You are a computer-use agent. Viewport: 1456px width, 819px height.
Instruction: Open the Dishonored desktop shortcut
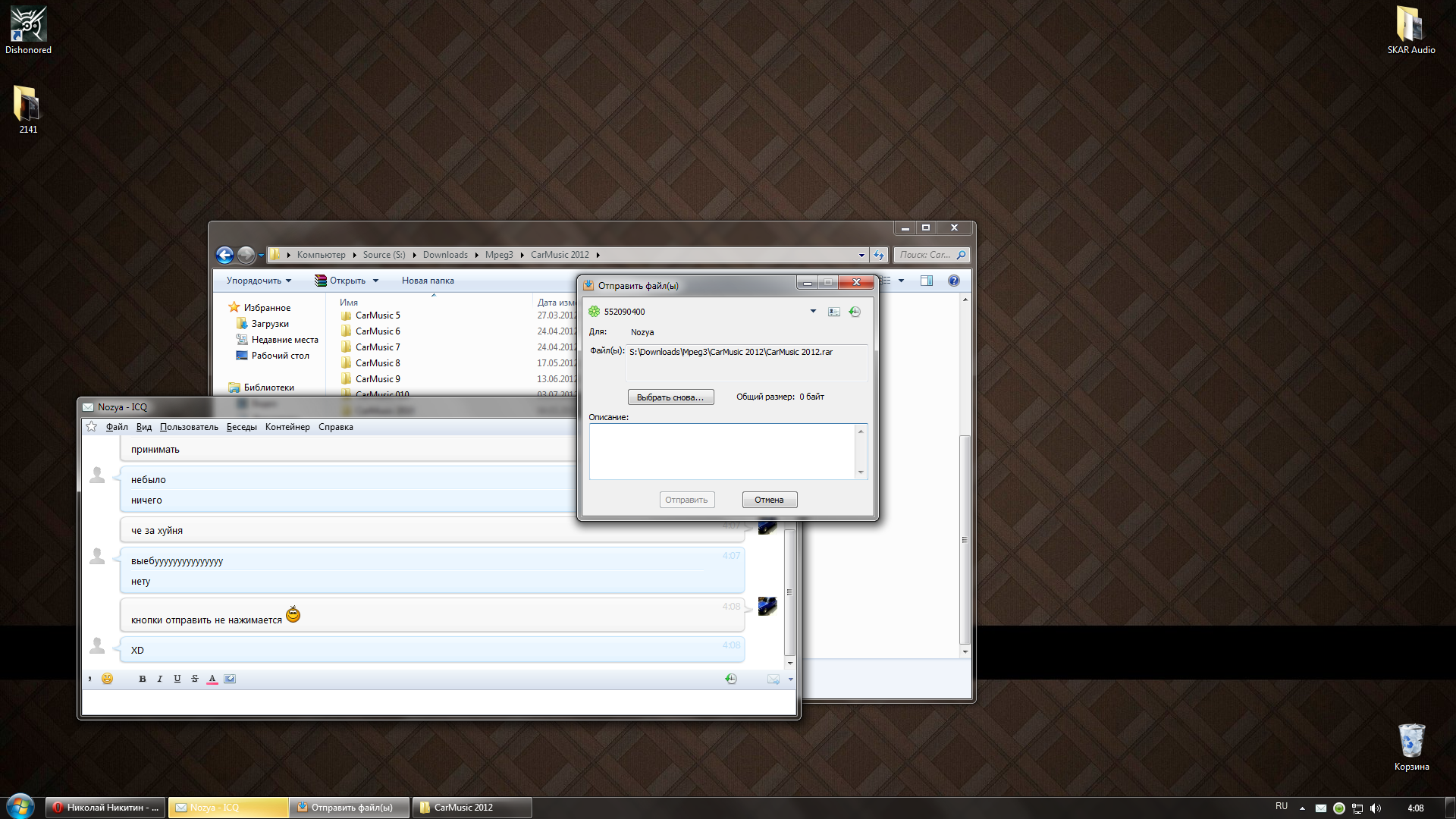click(28, 30)
